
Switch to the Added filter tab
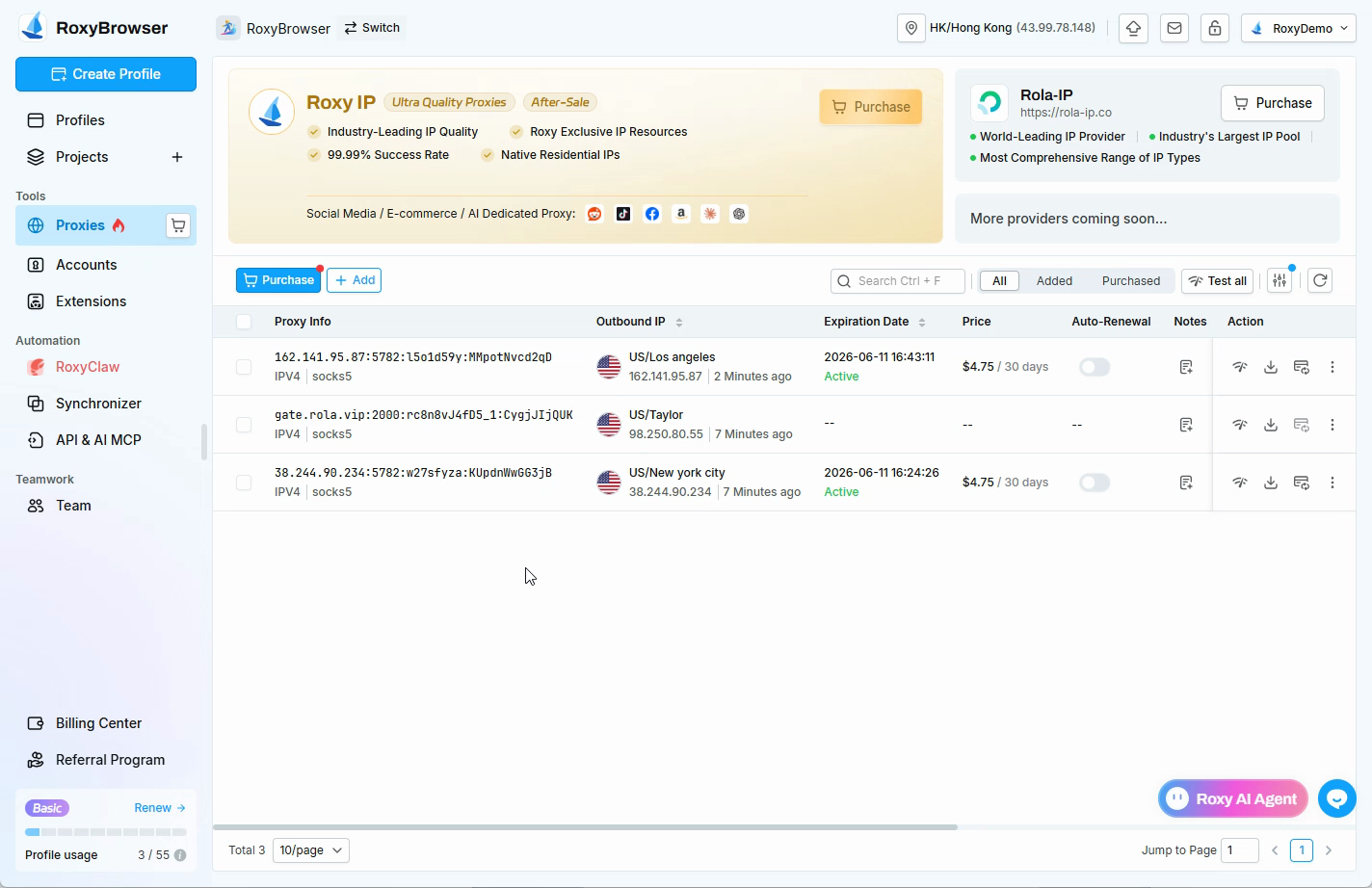coord(1054,281)
